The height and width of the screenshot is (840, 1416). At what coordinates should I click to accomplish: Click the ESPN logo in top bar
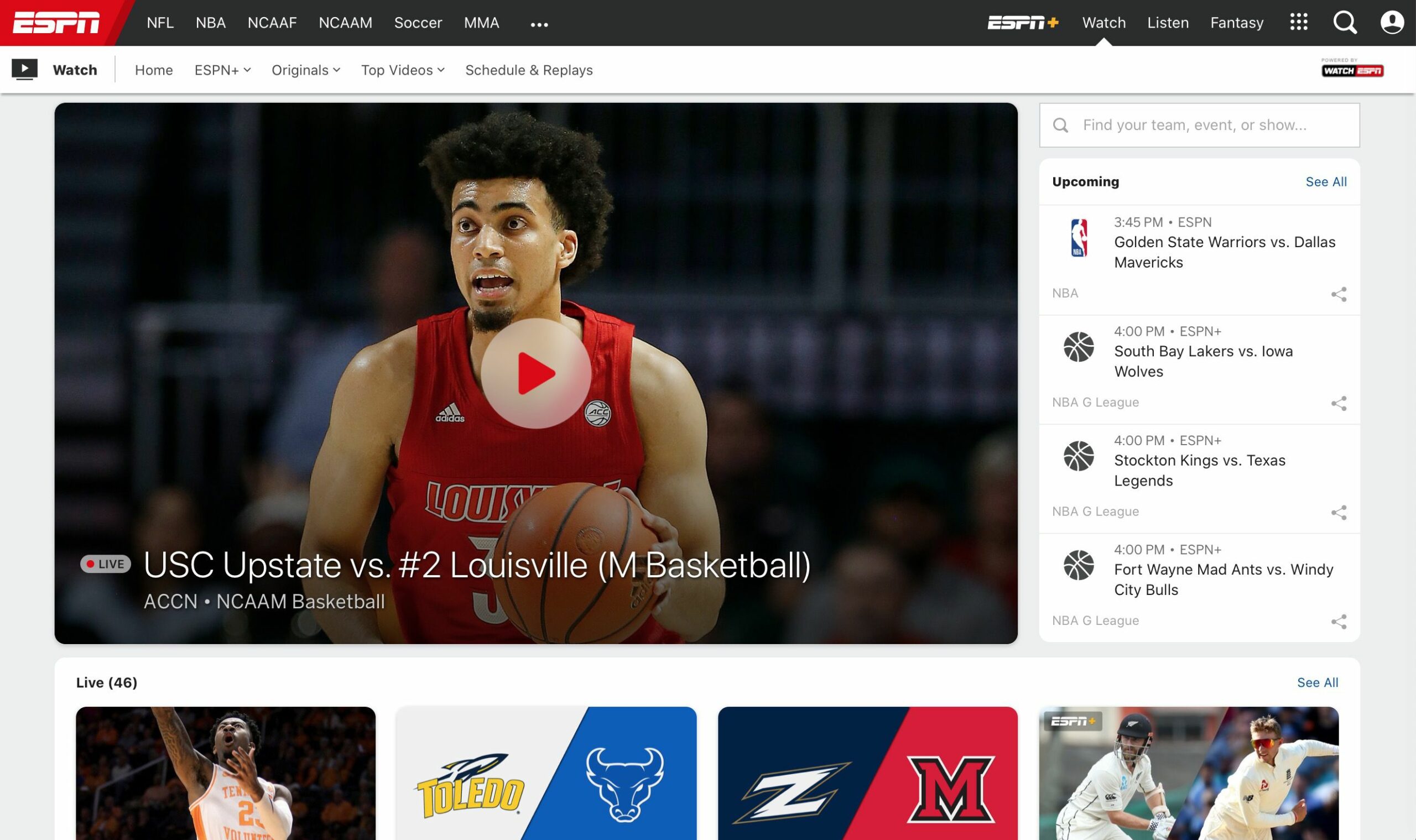[56, 23]
